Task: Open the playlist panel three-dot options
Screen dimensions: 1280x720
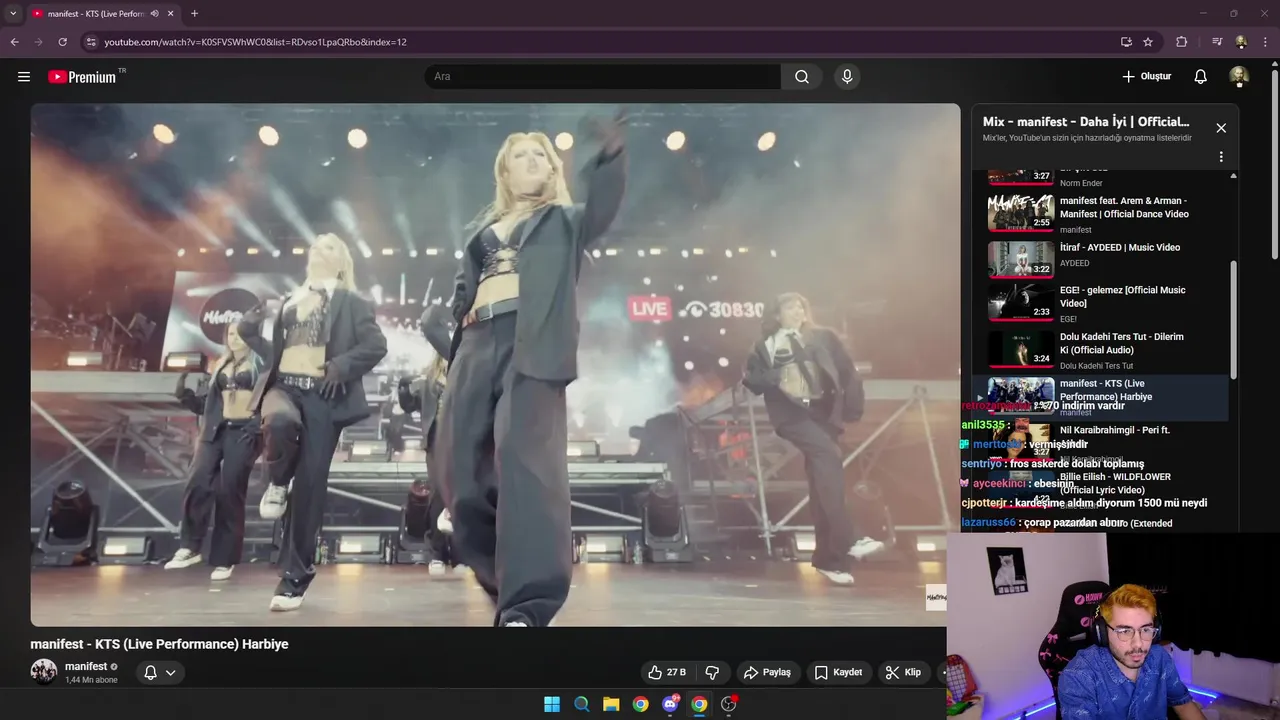Action: coord(1221,157)
